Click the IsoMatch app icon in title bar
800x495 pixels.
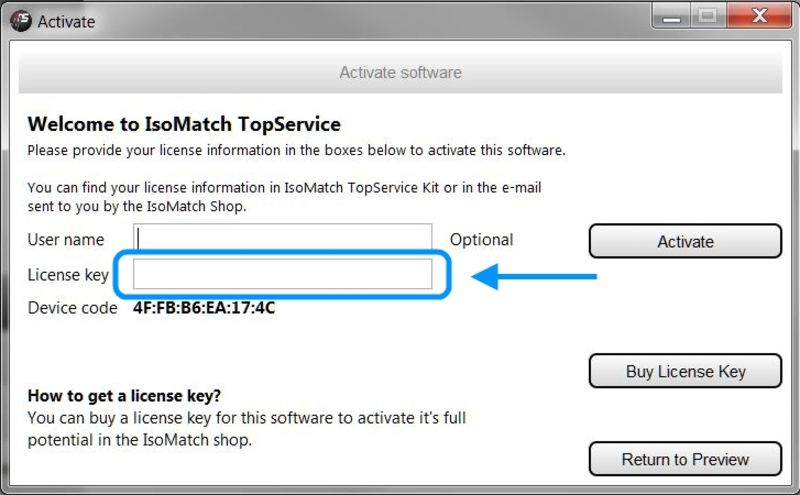21,20
